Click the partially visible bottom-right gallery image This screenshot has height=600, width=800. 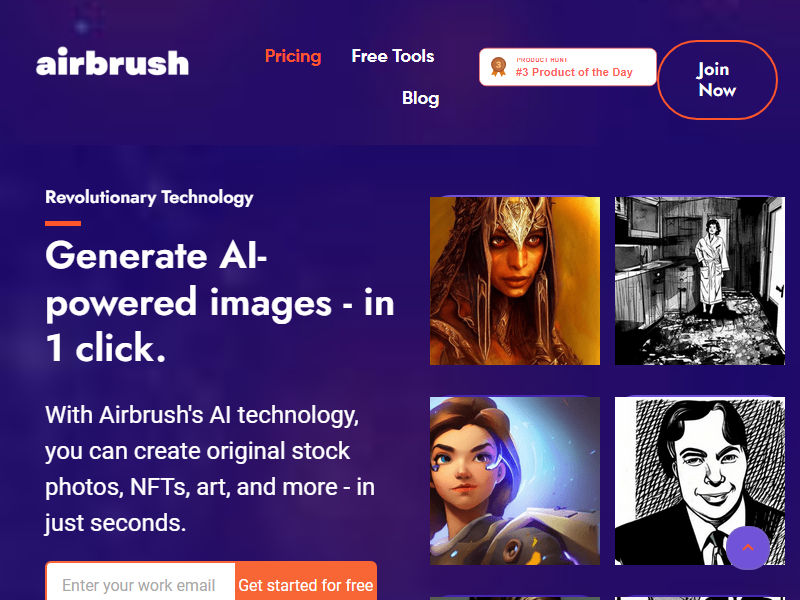pos(699,598)
